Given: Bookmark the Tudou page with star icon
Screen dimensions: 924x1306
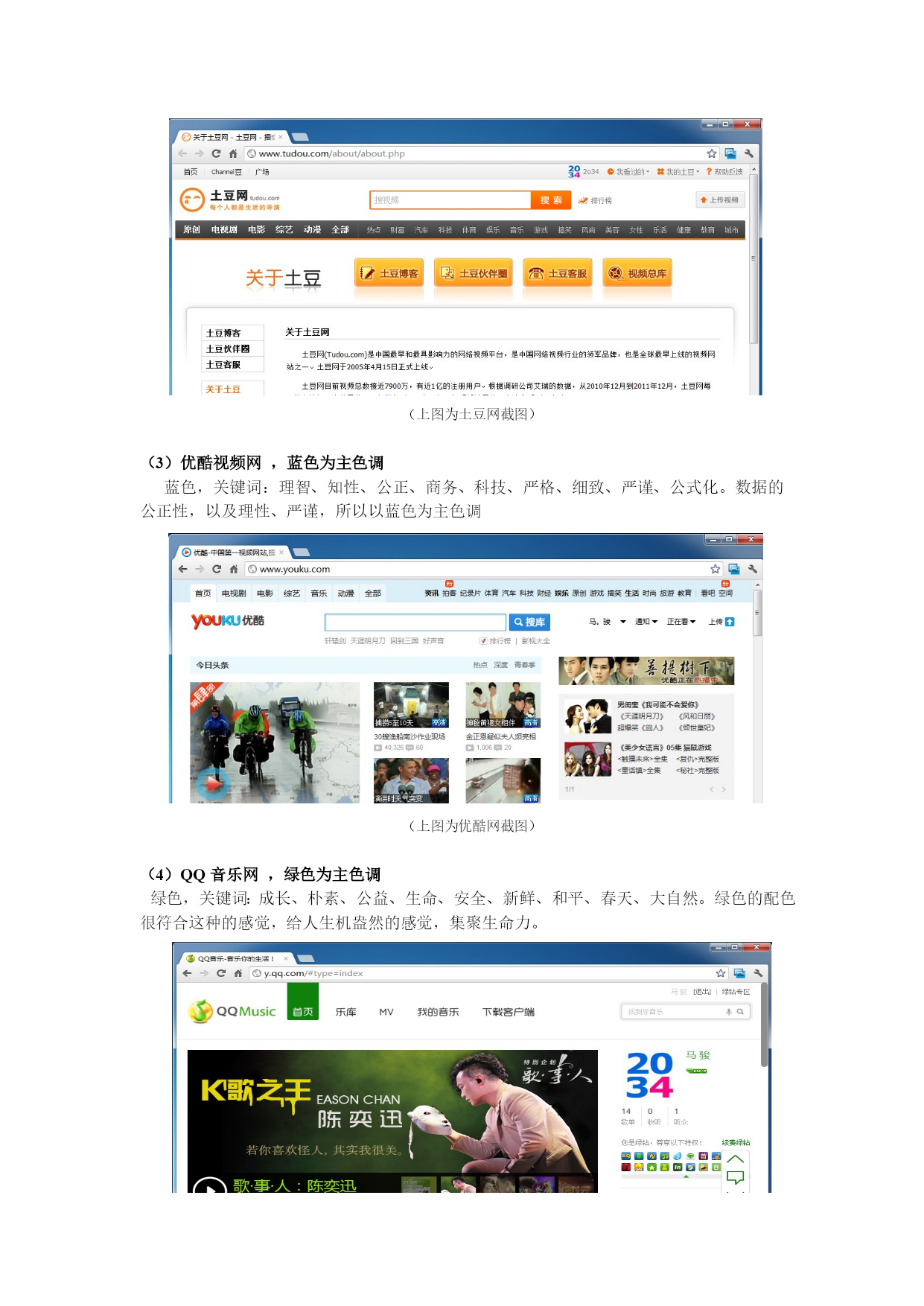Looking at the screenshot, I should pos(712,153).
